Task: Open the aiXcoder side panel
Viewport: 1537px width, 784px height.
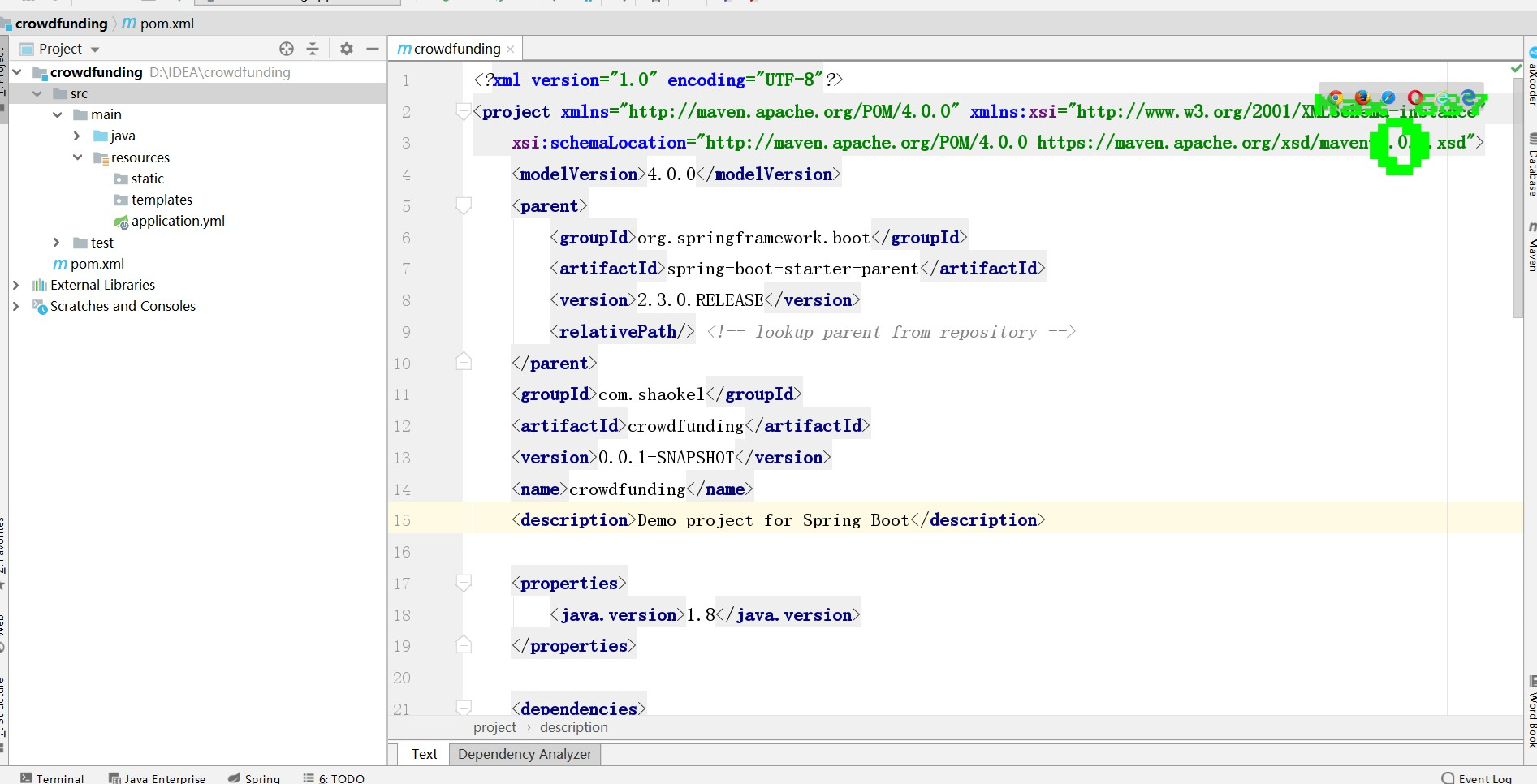Action: (x=1532, y=78)
